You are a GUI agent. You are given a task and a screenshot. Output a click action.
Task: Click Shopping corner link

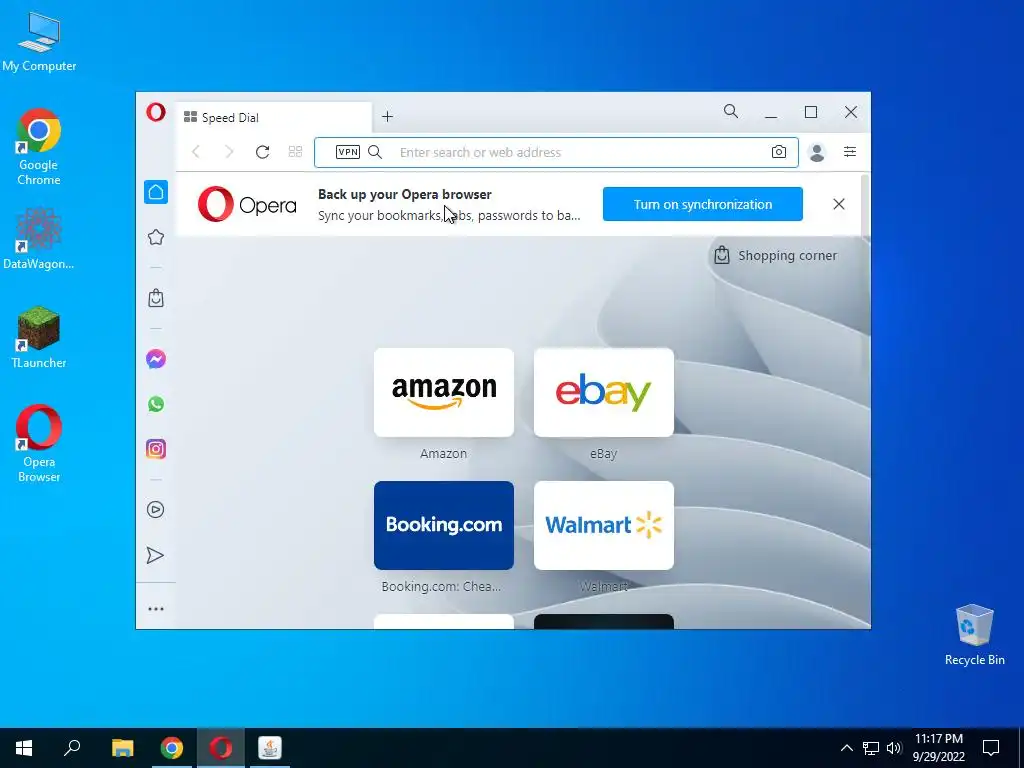776,255
